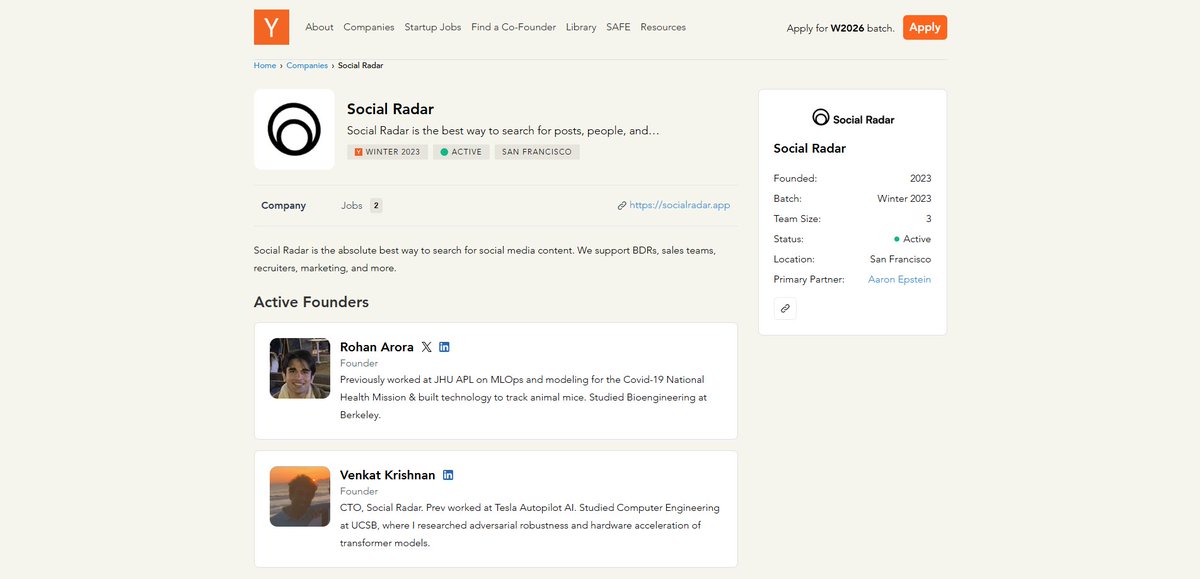1200x579 pixels.
Task: Open Rohan Arora's X profile icon
Action: (426, 346)
